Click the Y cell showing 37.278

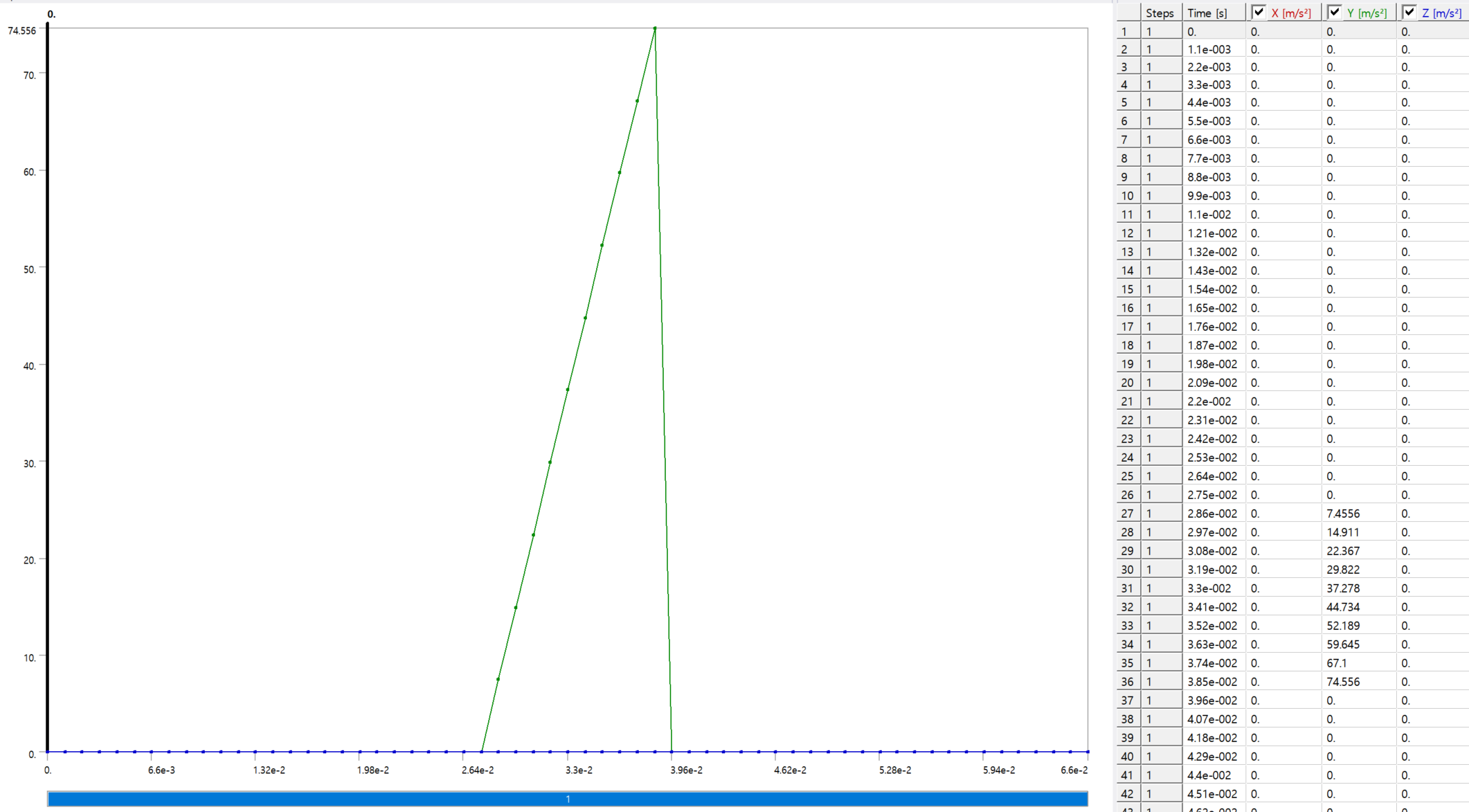(x=1343, y=588)
